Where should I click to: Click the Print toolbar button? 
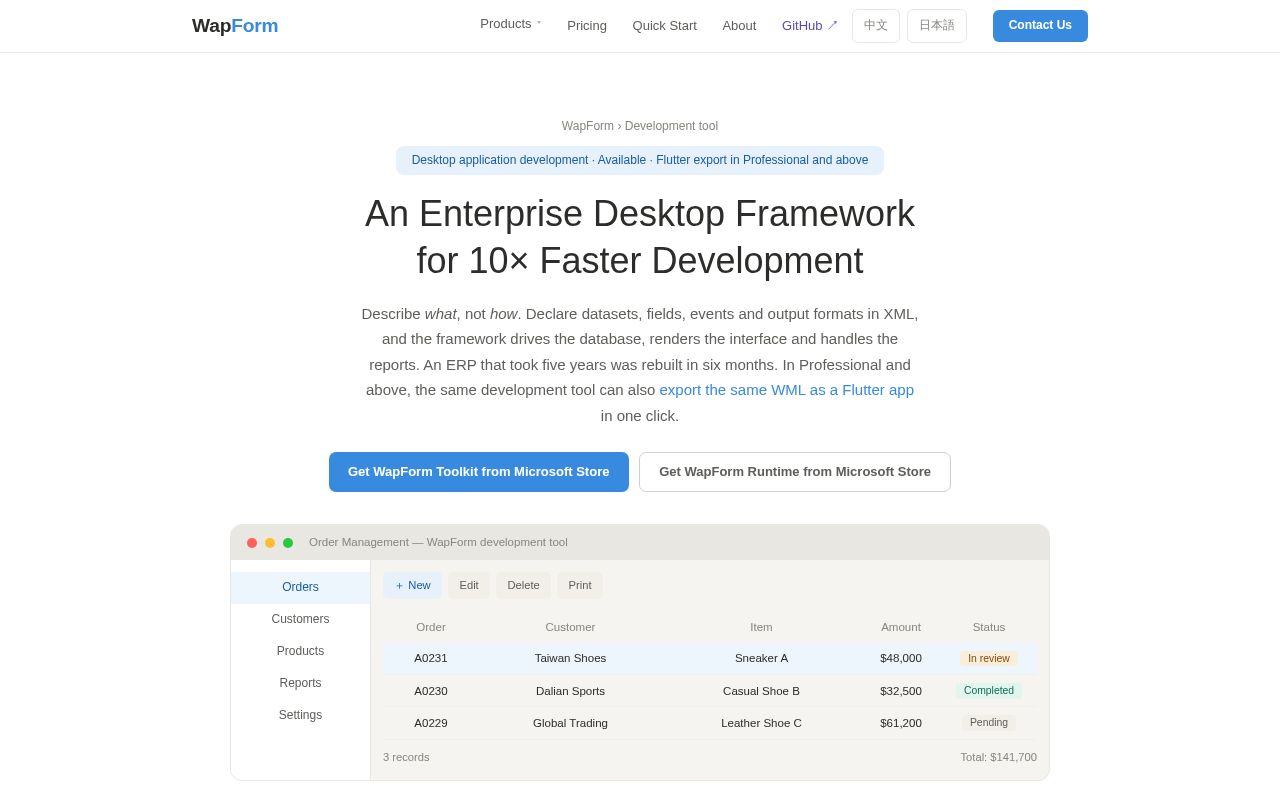pos(580,586)
